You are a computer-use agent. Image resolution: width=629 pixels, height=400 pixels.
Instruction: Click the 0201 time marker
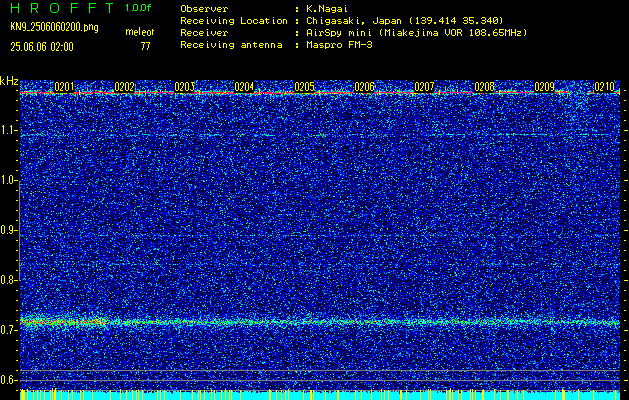[64, 87]
